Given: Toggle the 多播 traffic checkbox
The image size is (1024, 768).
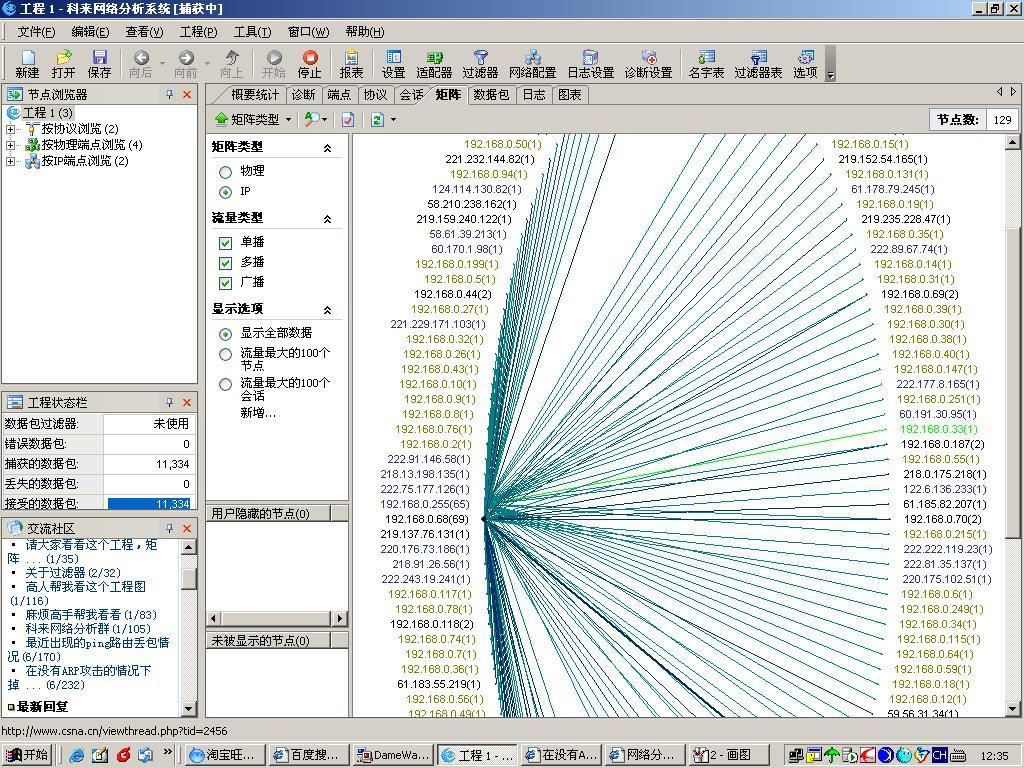Looking at the screenshot, I should [x=225, y=263].
